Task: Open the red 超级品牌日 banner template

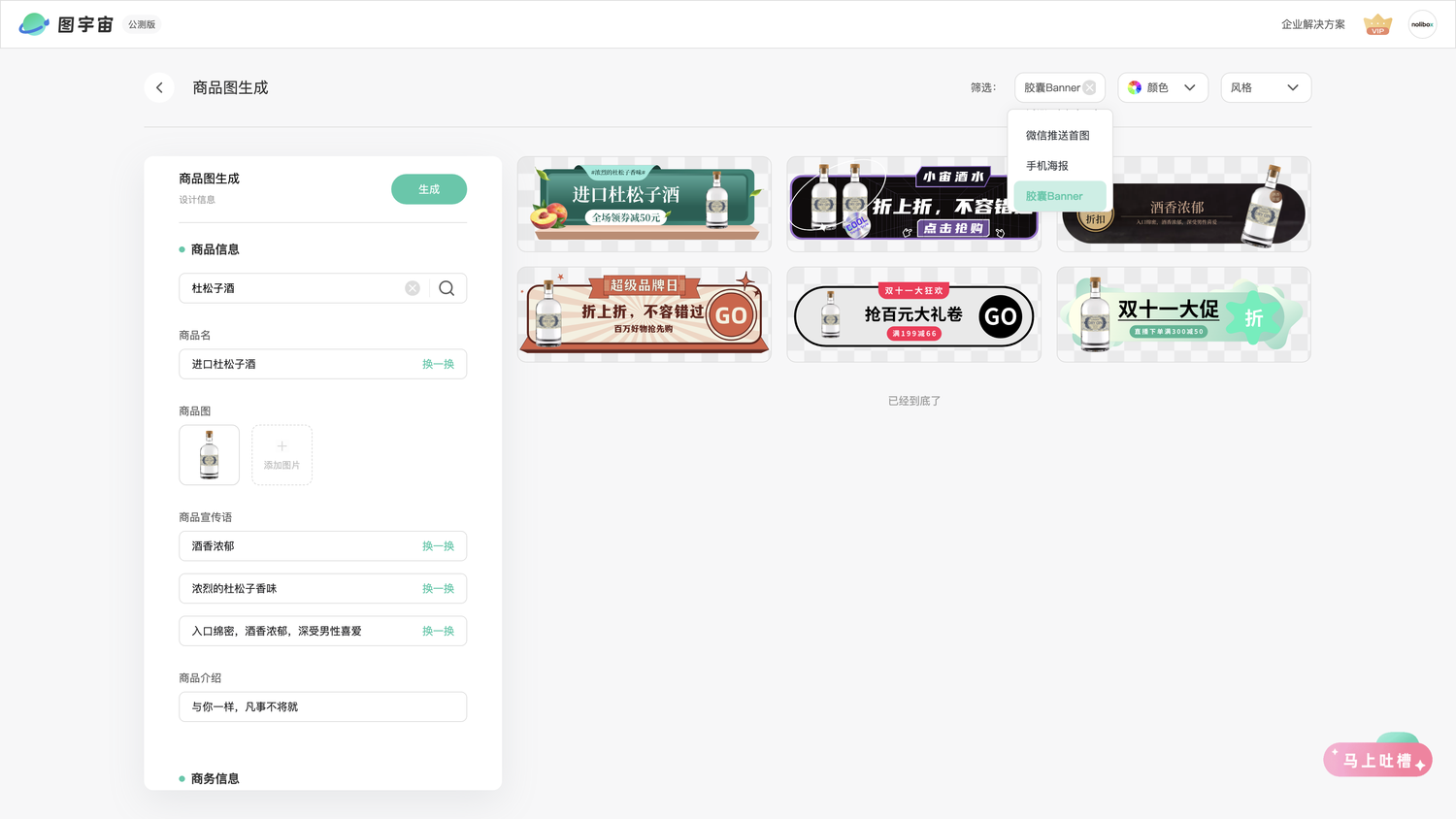Action: 645,314
